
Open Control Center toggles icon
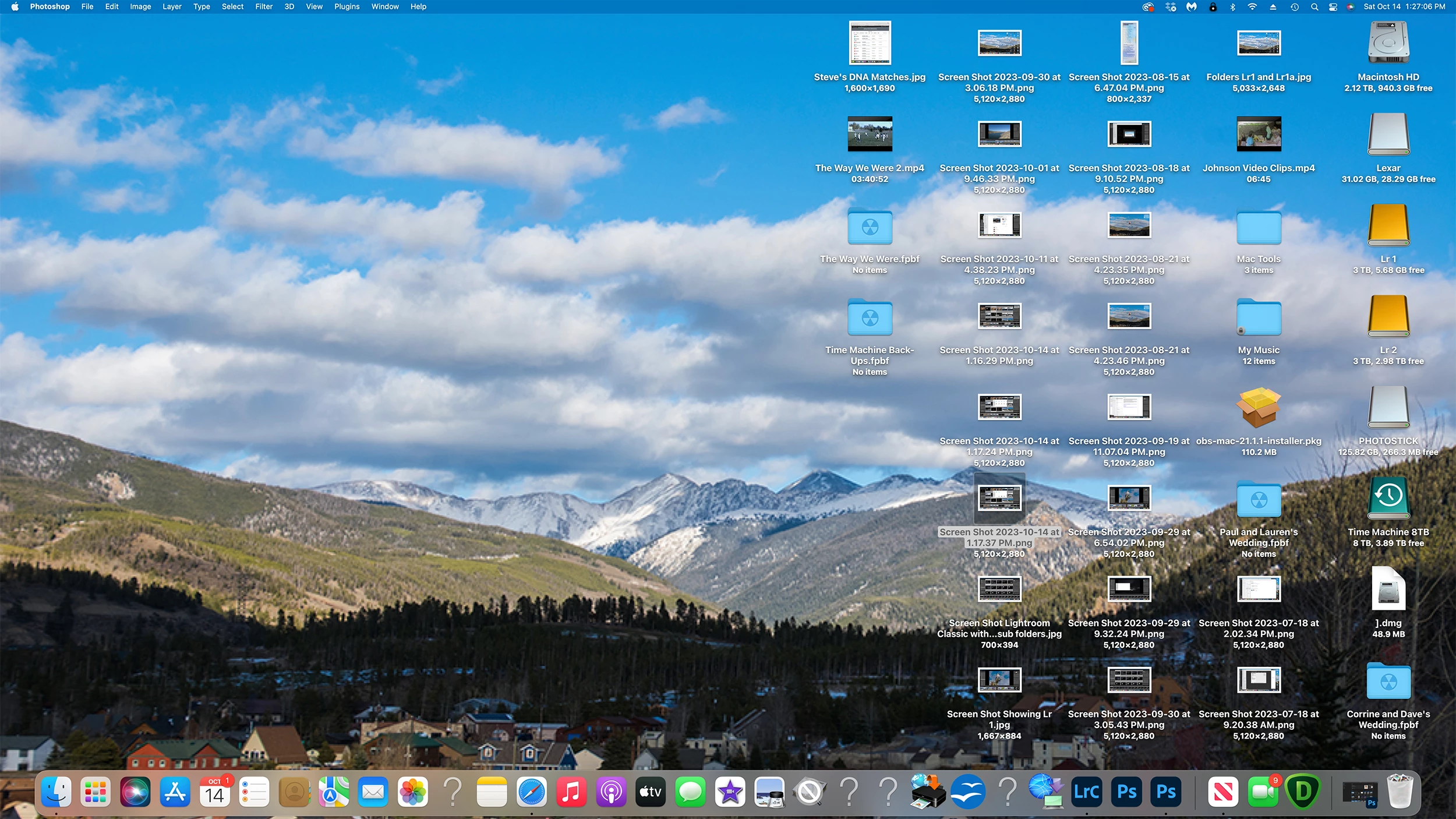[x=1333, y=7]
